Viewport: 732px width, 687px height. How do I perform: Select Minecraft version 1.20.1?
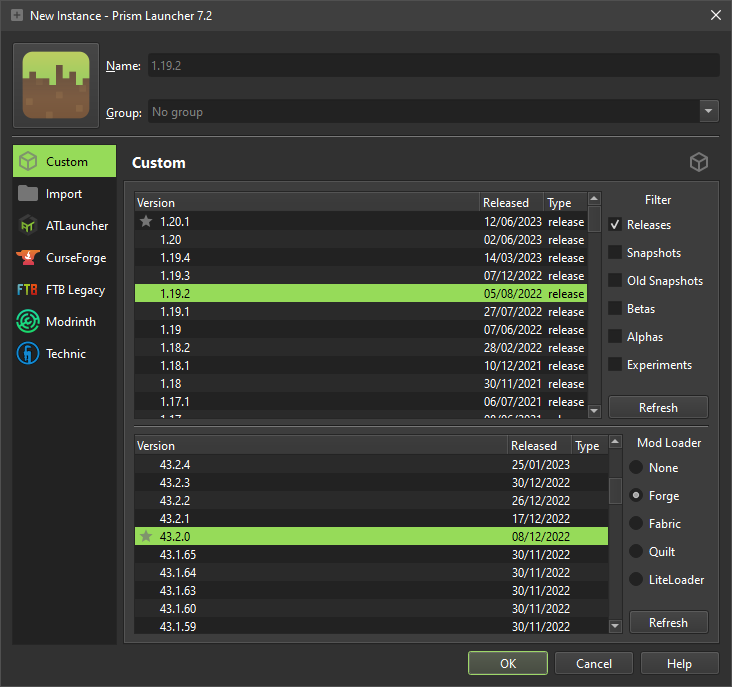click(x=361, y=221)
